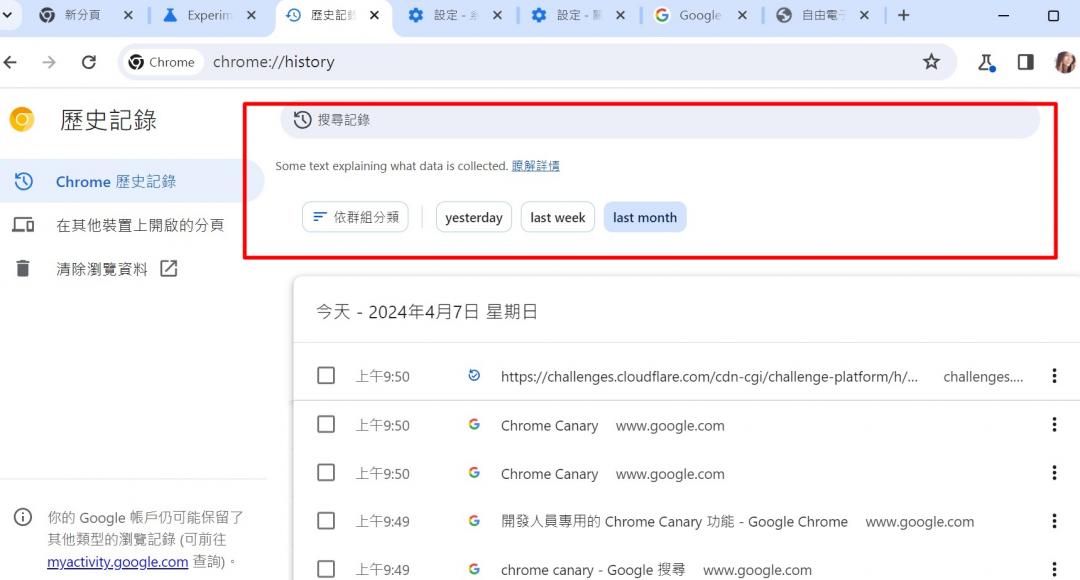Close the 歷史記錄 tab
The height and width of the screenshot is (580, 1080).
374,15
